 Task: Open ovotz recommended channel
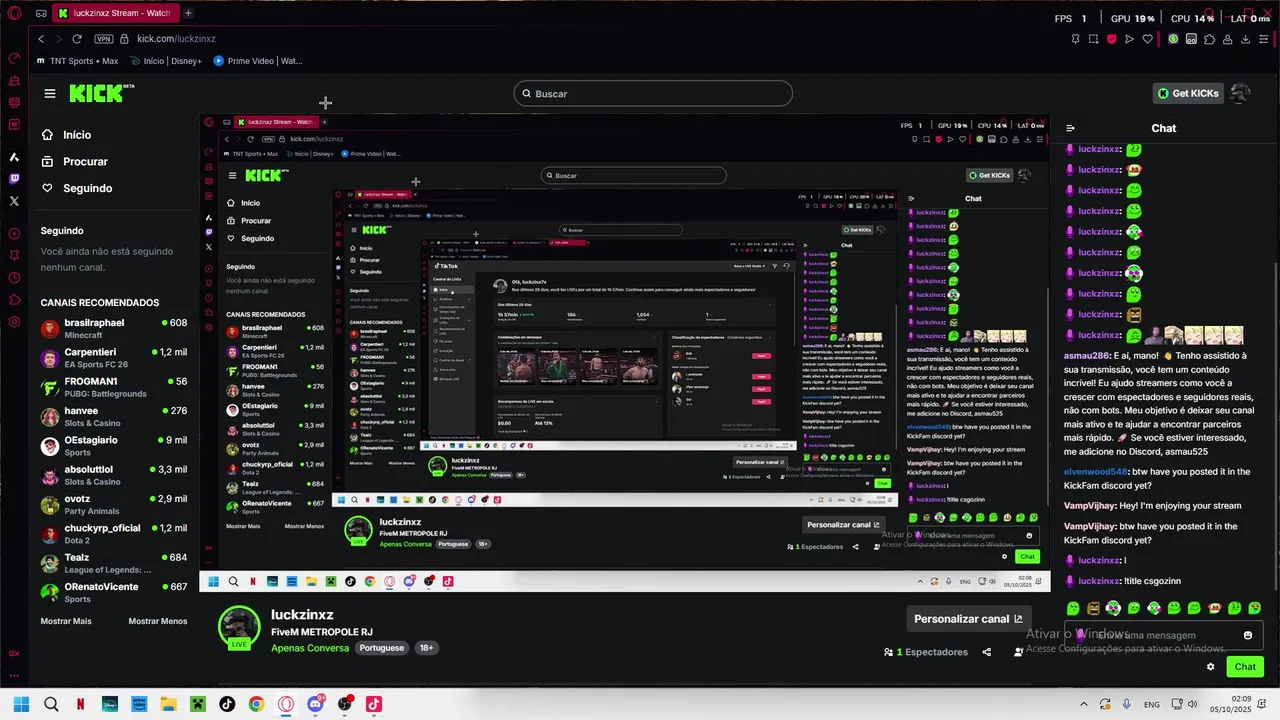(114, 504)
